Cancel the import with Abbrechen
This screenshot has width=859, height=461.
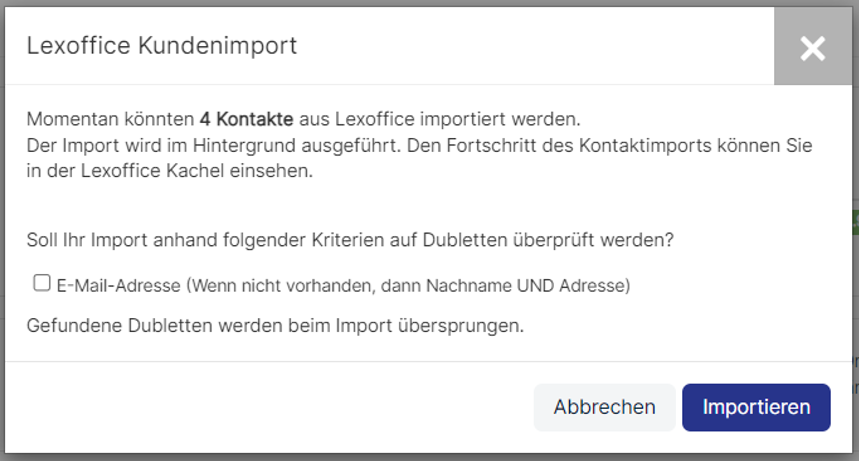click(x=604, y=407)
